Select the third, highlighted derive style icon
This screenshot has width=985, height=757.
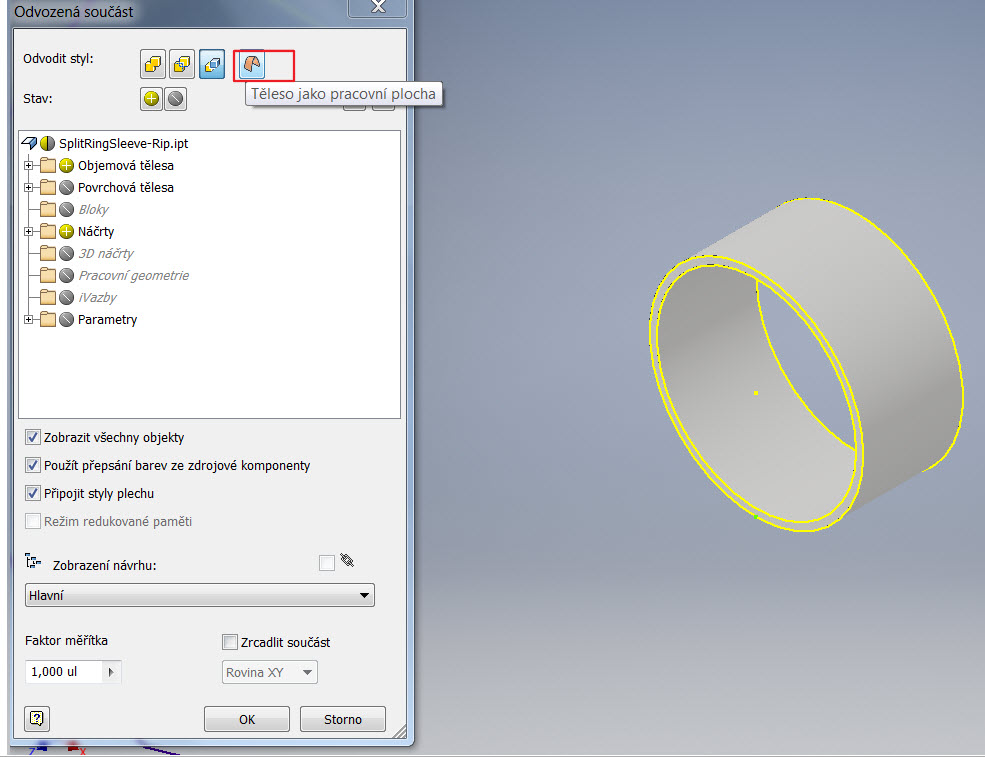click(x=212, y=64)
